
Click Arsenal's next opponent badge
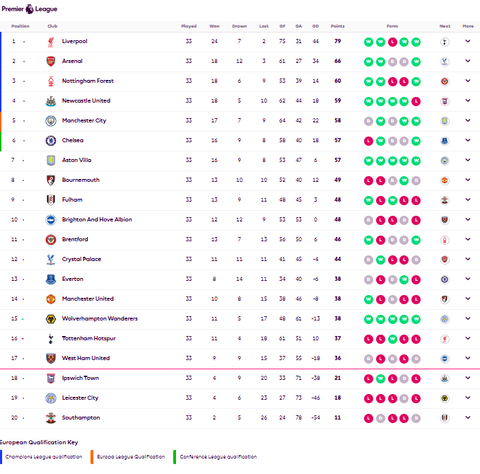[x=445, y=62]
